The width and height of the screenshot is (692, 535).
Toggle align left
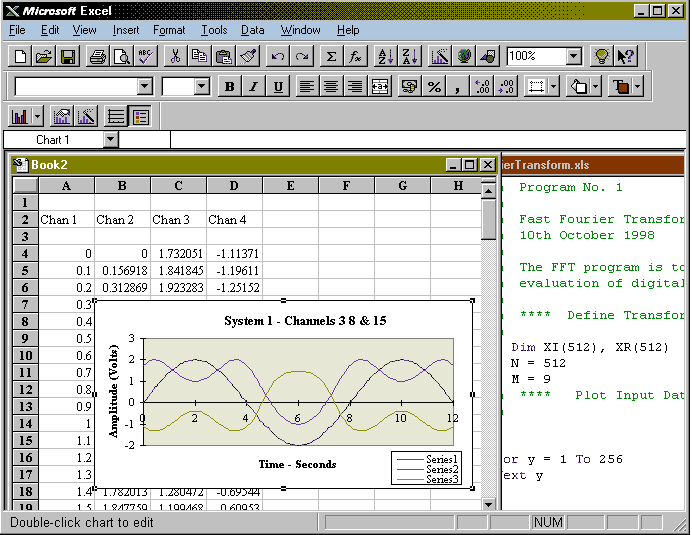[307, 87]
